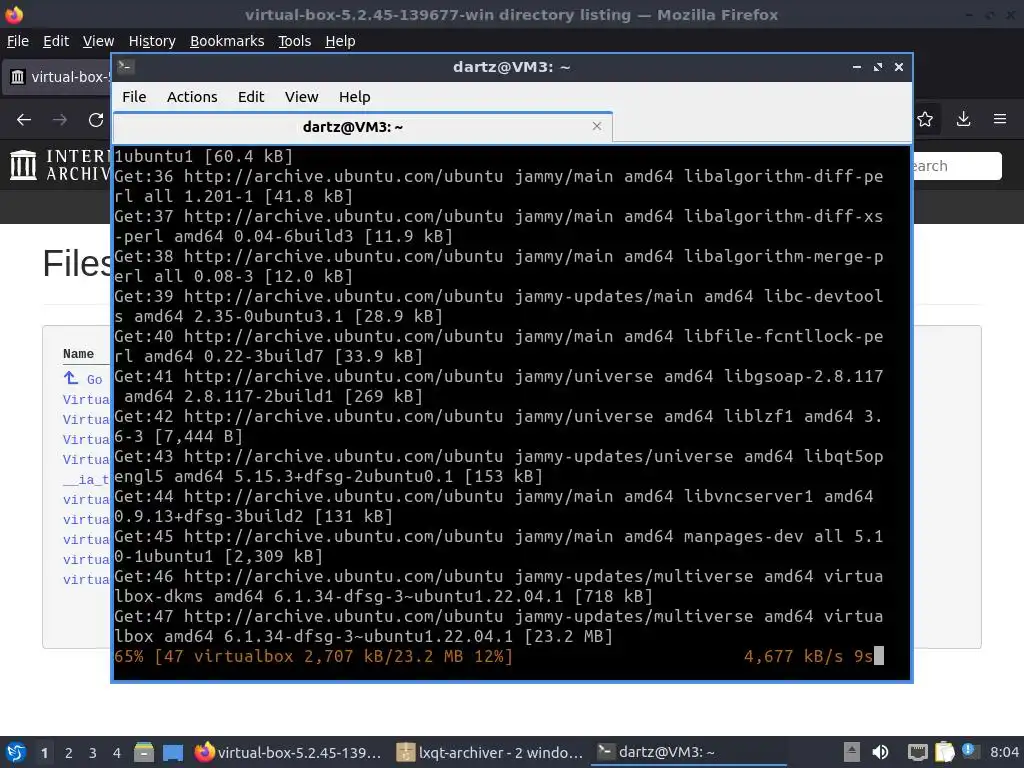This screenshot has width=1024, height=768.
Task: Open Firefox Tools menu
Action: click(x=295, y=41)
